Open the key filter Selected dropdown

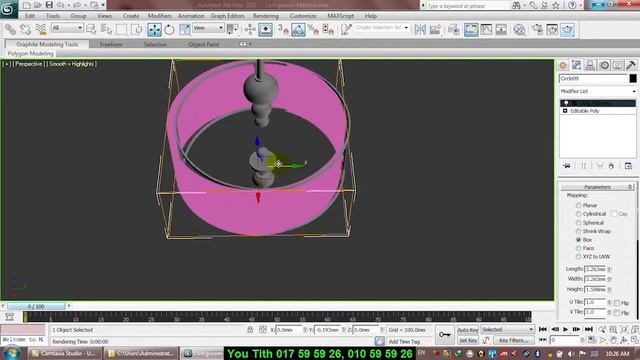(507, 329)
